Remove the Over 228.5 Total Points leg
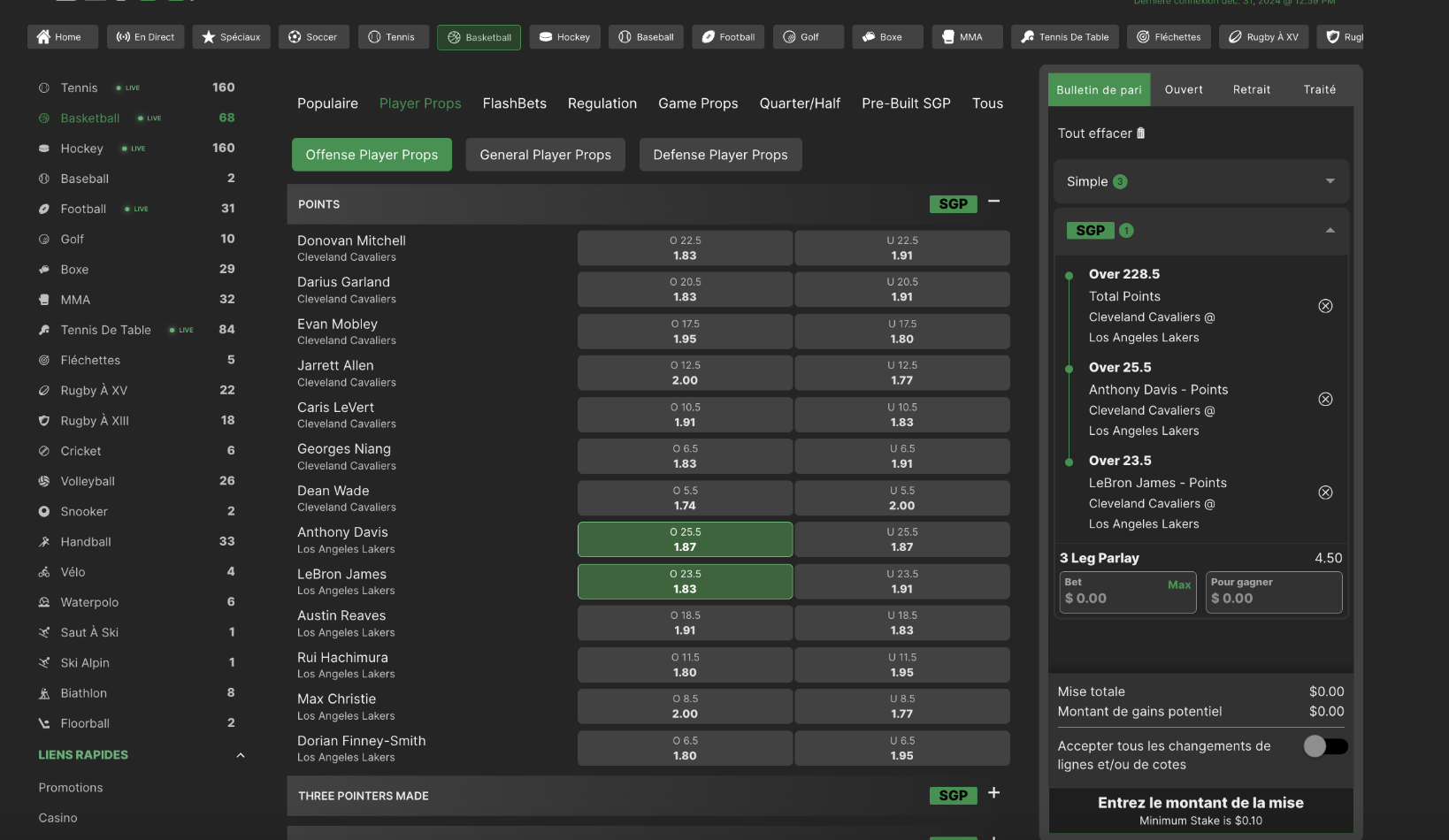 [1325, 306]
